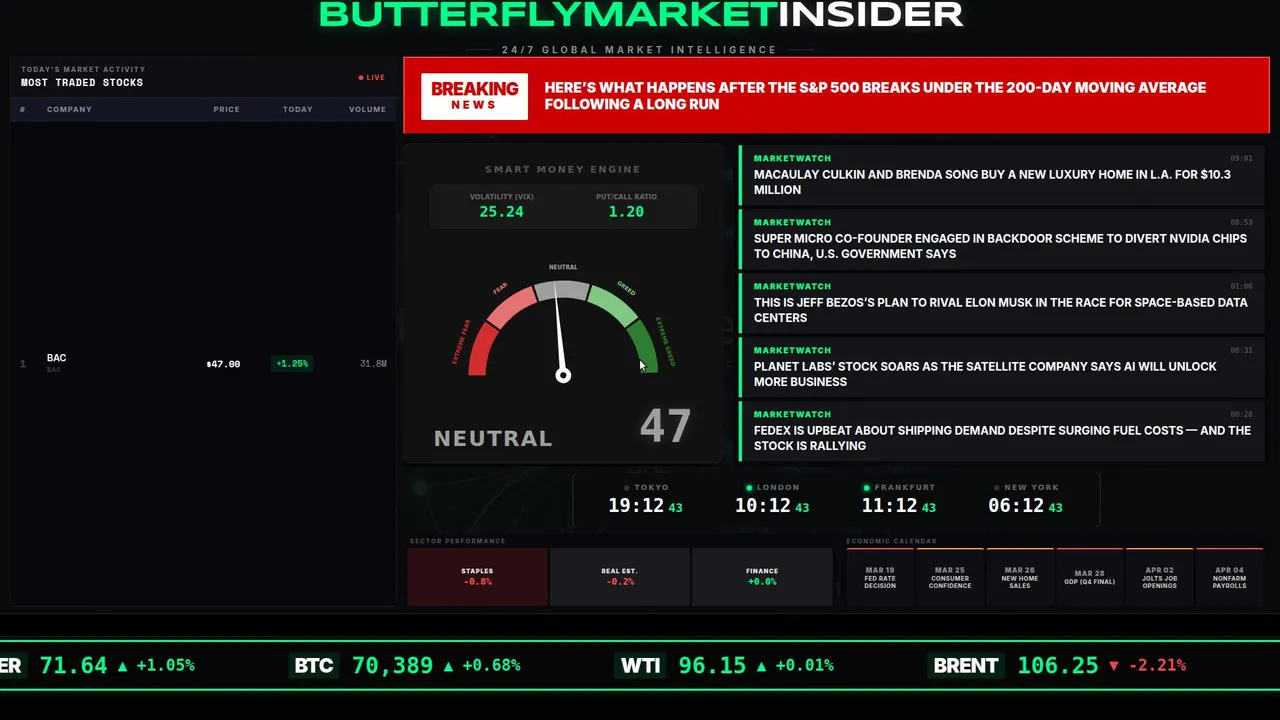Click the red down arrow beside BRENT price
The width and height of the screenshot is (1280, 720).
click(1114, 666)
